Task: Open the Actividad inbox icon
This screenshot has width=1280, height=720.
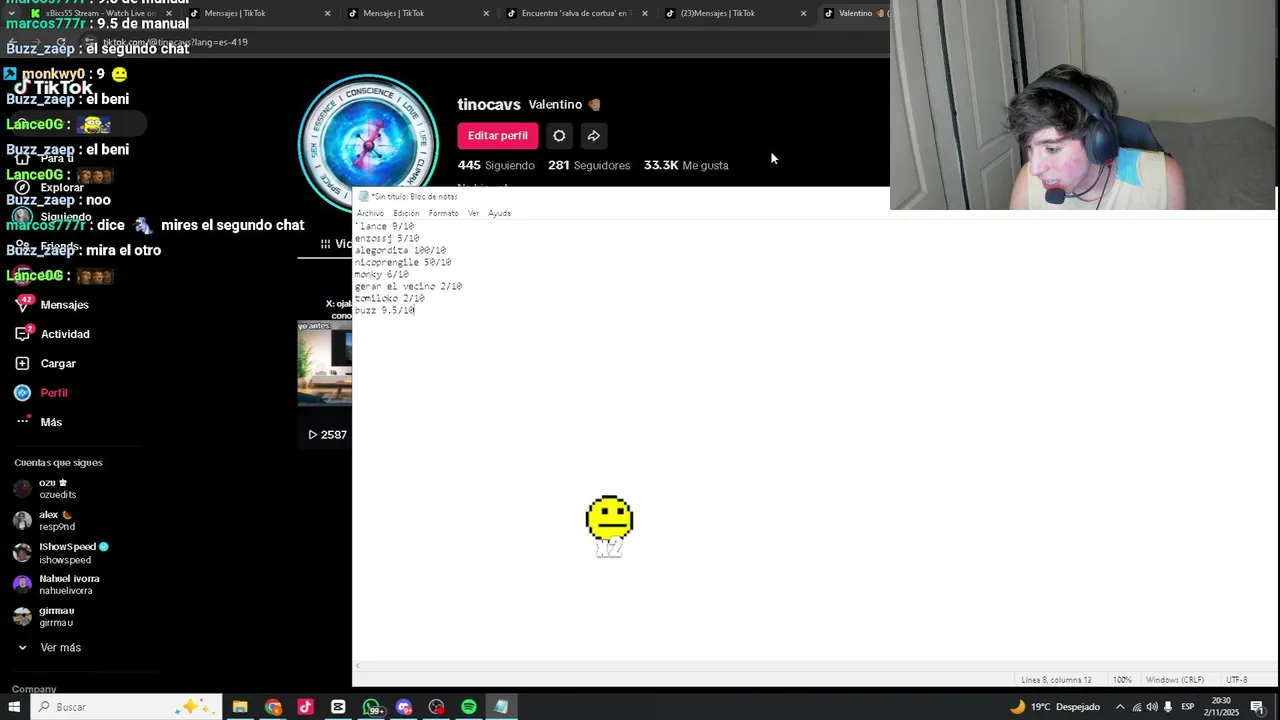Action: pos(22,333)
